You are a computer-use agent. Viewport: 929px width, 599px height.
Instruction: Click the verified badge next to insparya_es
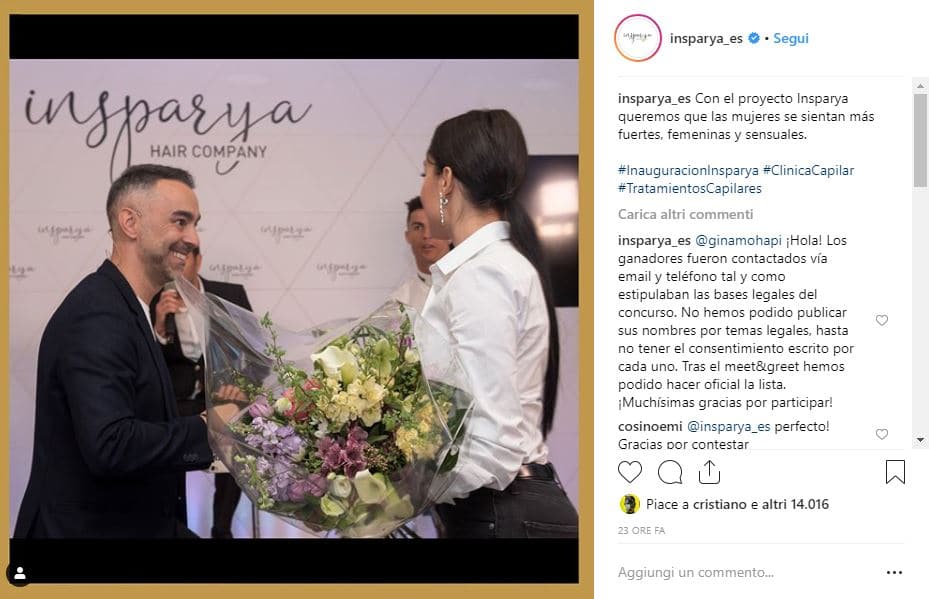click(754, 38)
